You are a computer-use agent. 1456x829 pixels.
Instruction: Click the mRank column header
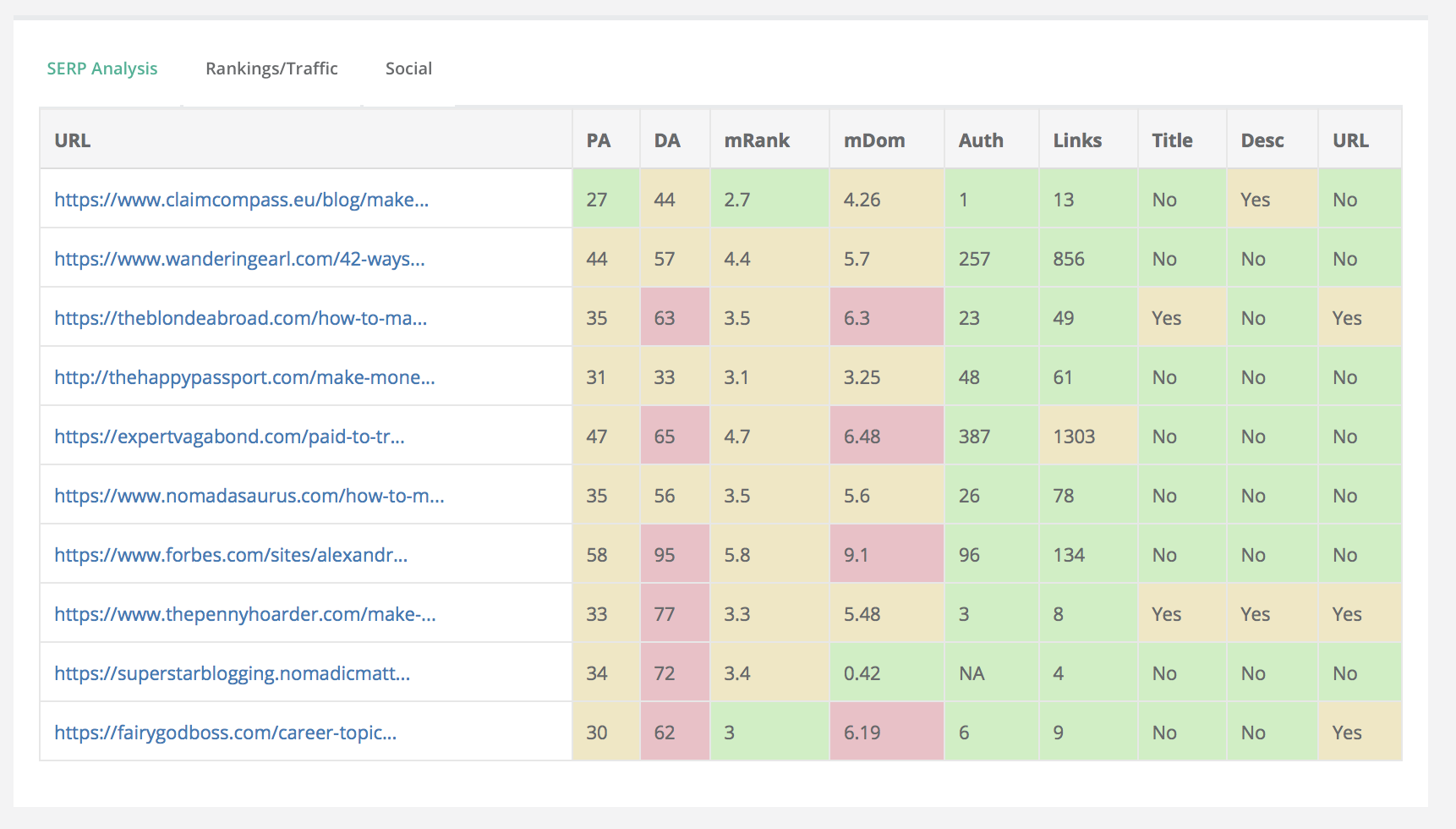click(758, 140)
